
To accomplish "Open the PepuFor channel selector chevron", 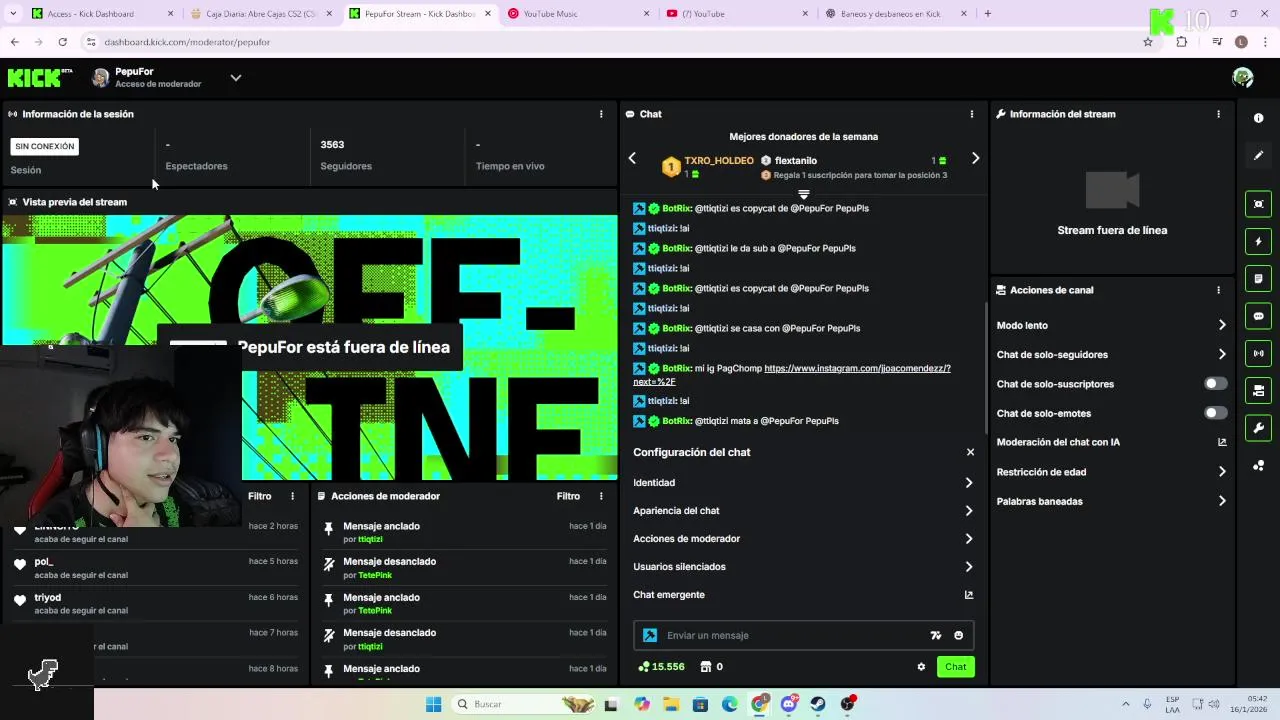I will tap(236, 77).
